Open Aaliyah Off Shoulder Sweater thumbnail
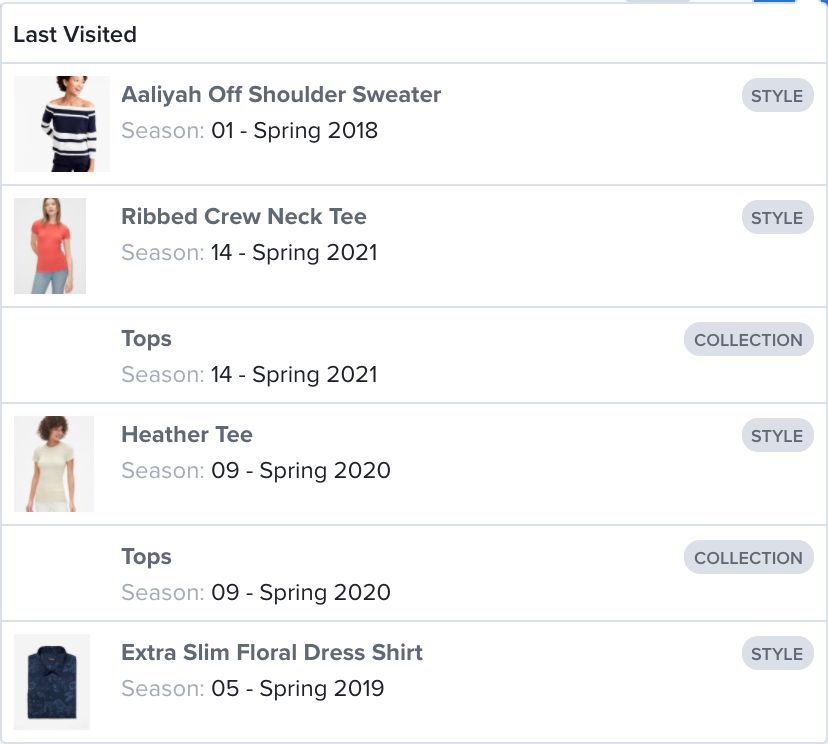This screenshot has width=828, height=744. [x=62, y=124]
